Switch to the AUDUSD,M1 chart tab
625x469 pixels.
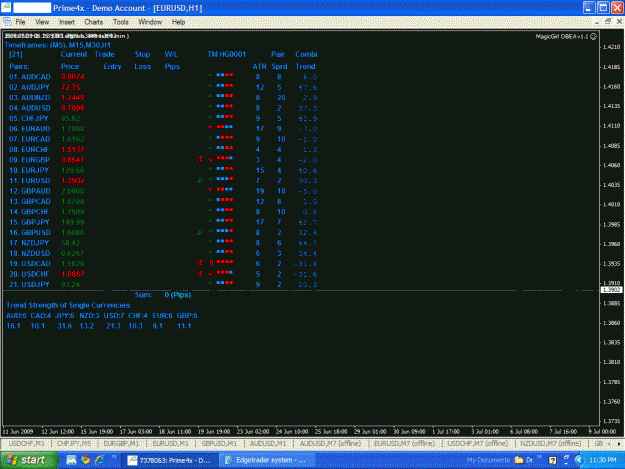click(x=268, y=443)
